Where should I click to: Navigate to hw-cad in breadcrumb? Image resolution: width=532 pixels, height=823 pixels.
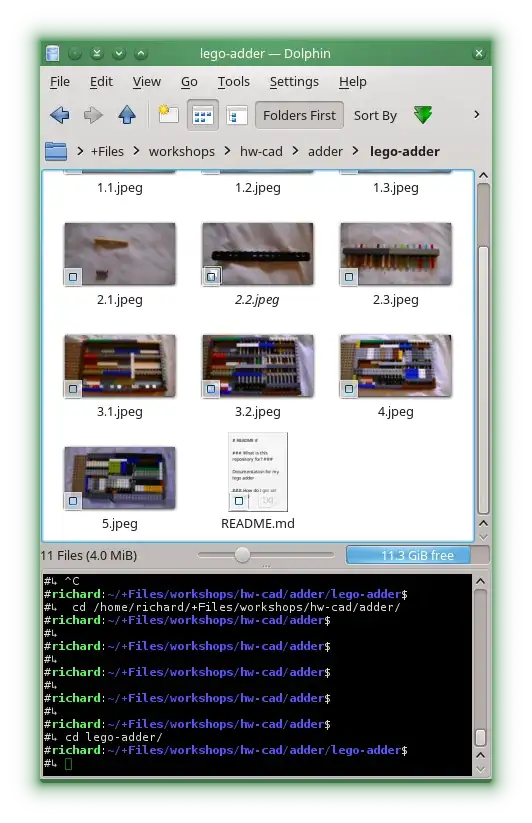[261, 152]
